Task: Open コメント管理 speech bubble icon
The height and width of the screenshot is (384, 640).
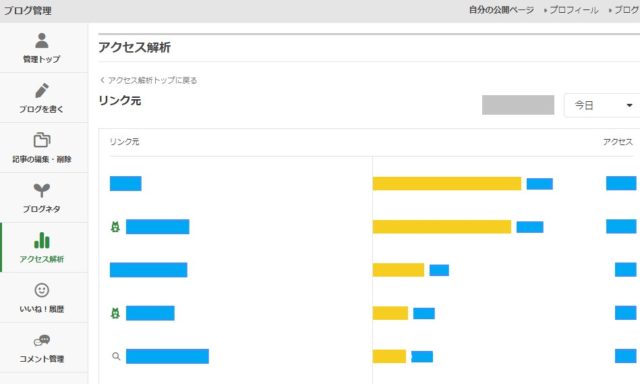Action: (42, 340)
